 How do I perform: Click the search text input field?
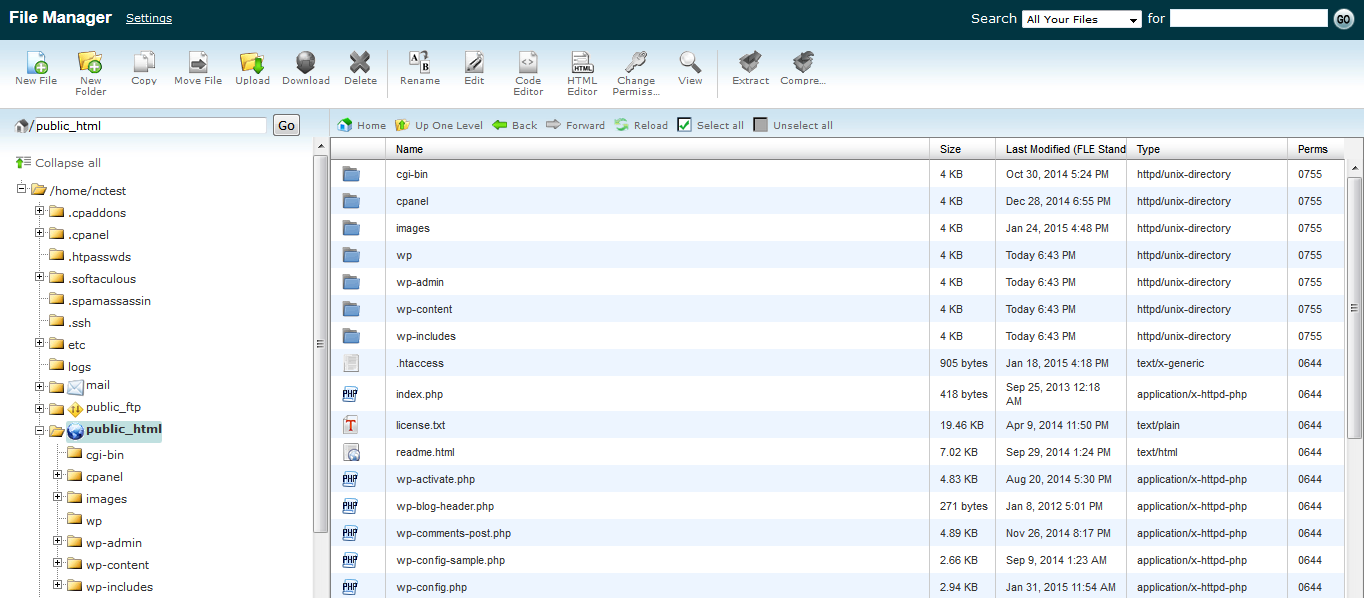(1248, 18)
